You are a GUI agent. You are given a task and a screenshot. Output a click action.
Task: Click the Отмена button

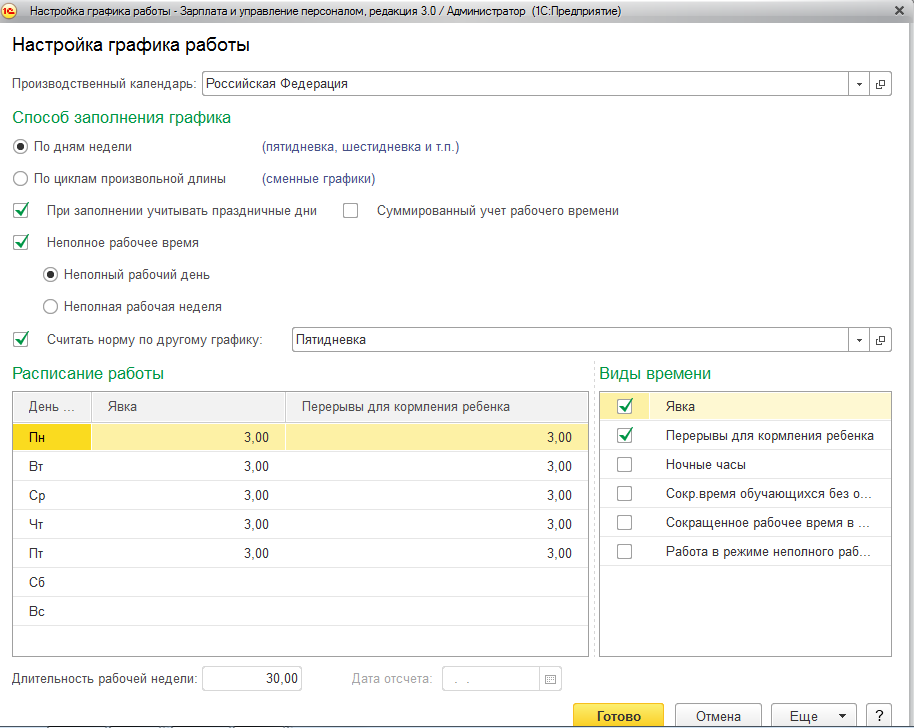click(718, 716)
